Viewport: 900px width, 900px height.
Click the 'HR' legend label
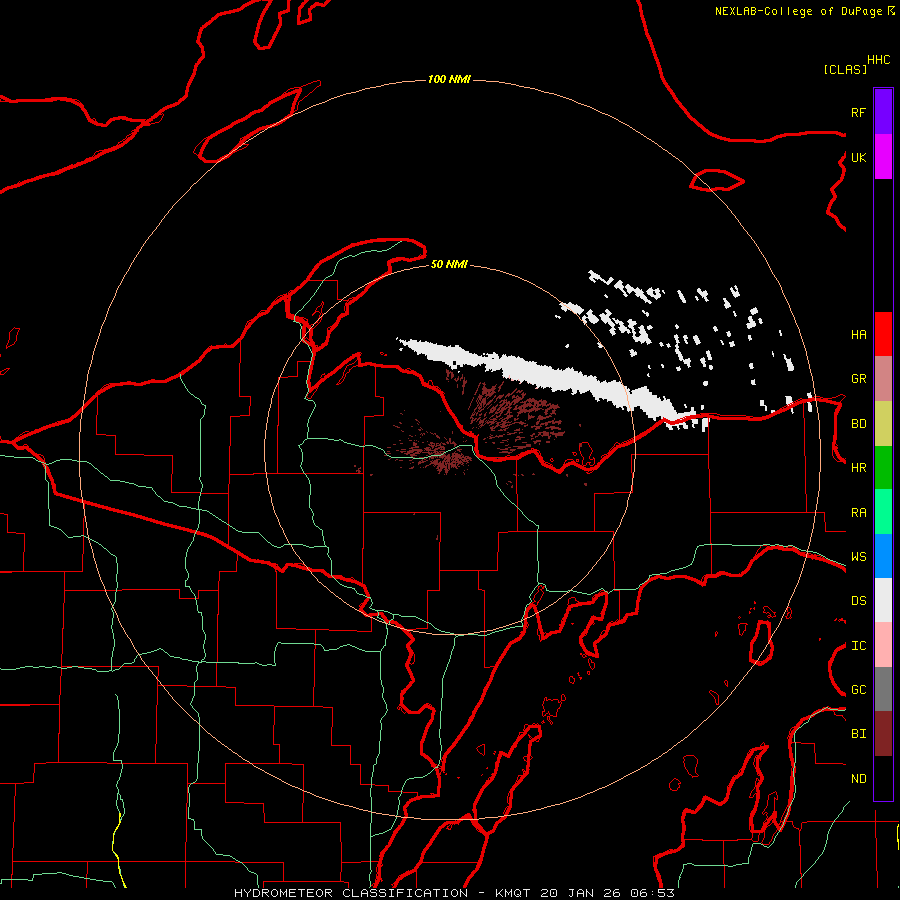pos(858,468)
